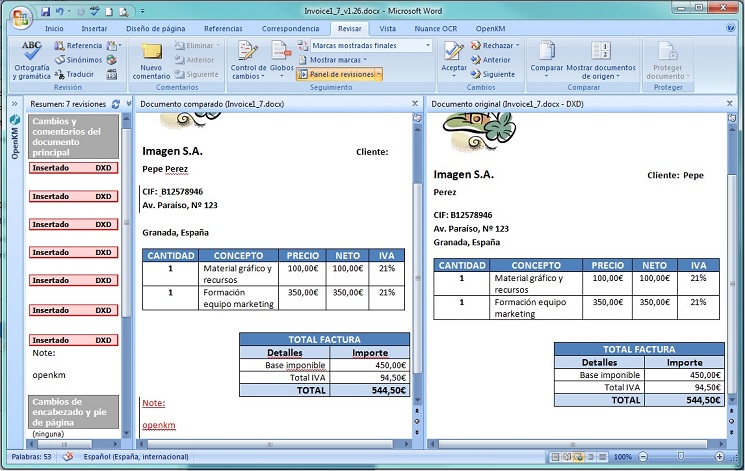Click CIF: B12578946 in original document
745x471 pixels.
[462, 215]
